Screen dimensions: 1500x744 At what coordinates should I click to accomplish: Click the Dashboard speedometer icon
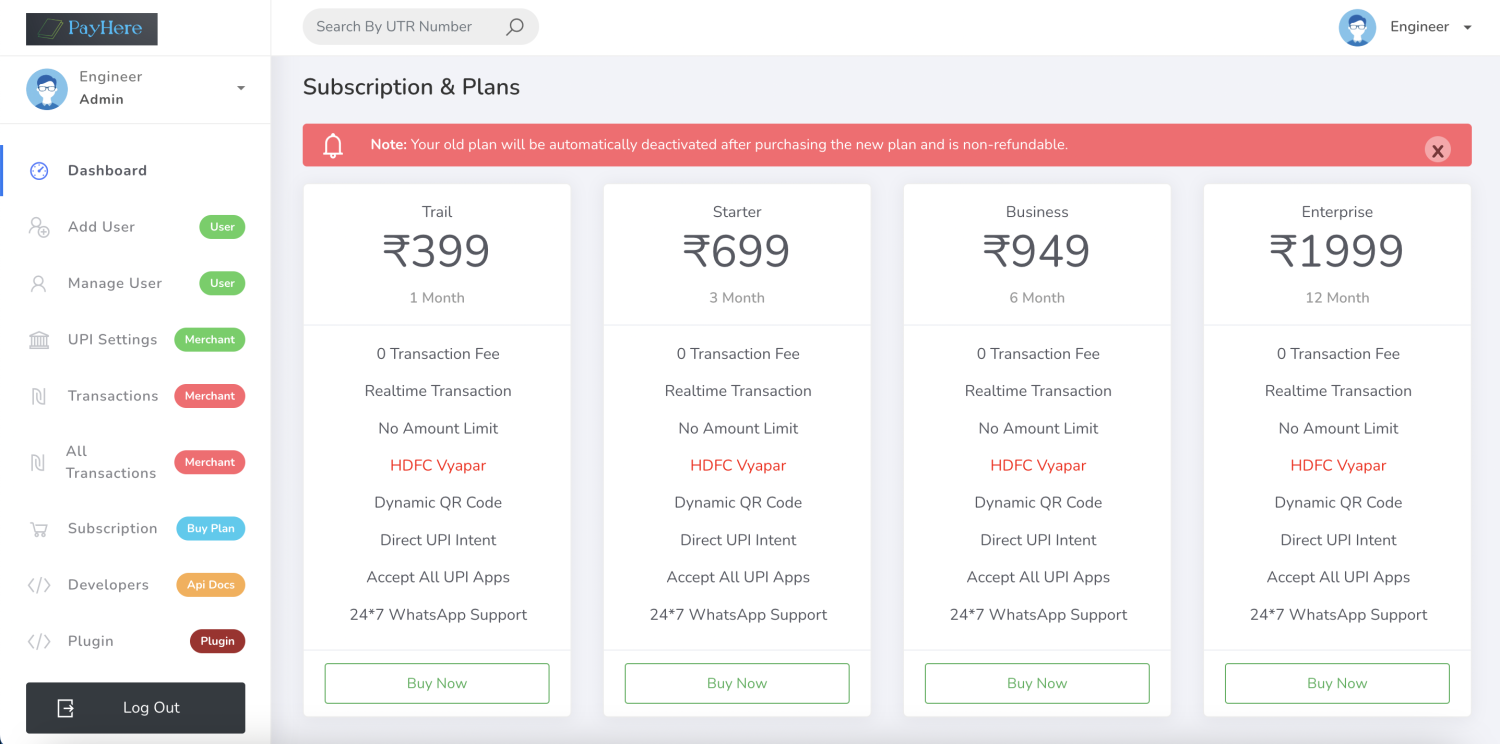click(39, 171)
